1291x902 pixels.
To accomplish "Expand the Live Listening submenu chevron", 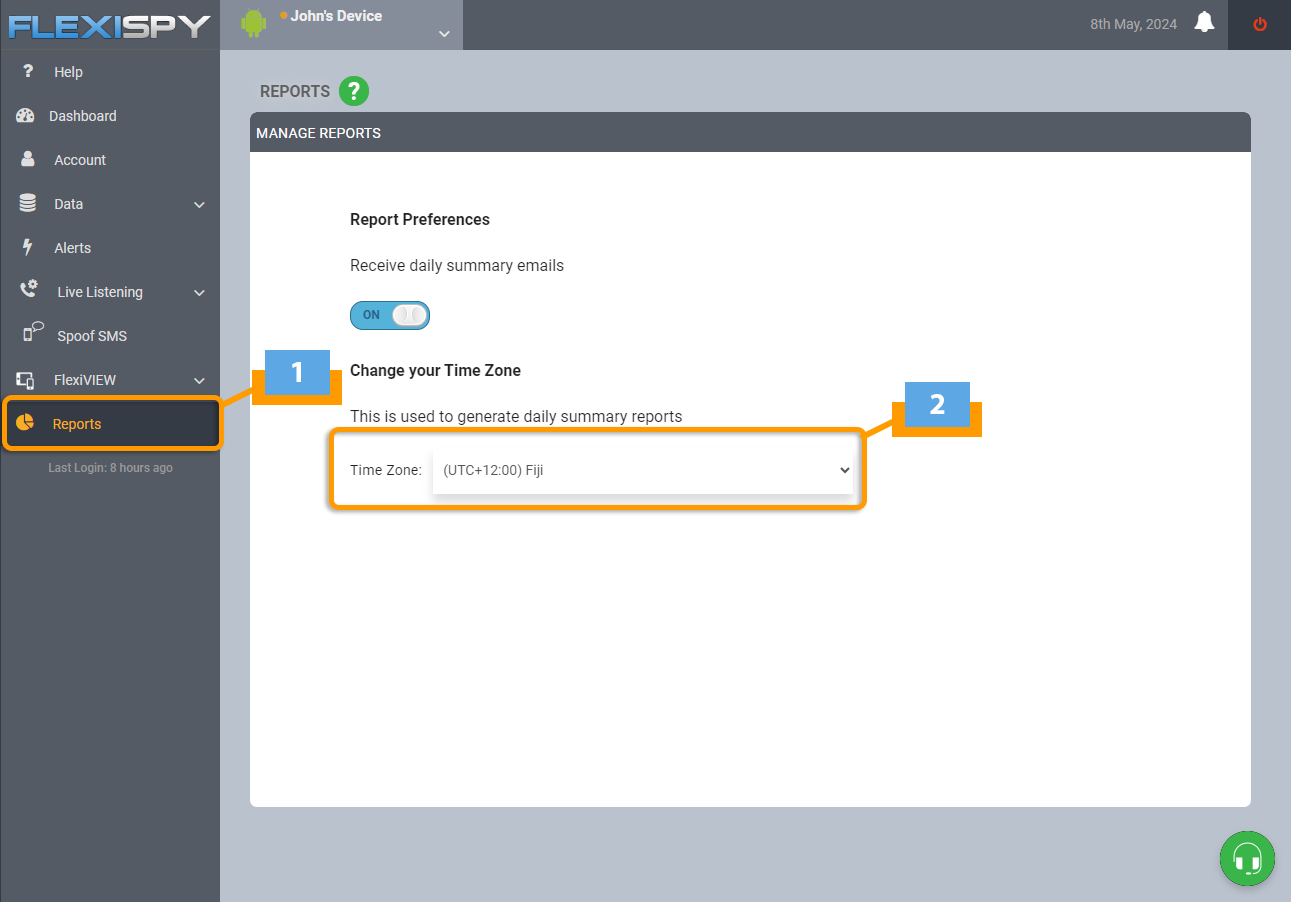I will click(x=199, y=293).
